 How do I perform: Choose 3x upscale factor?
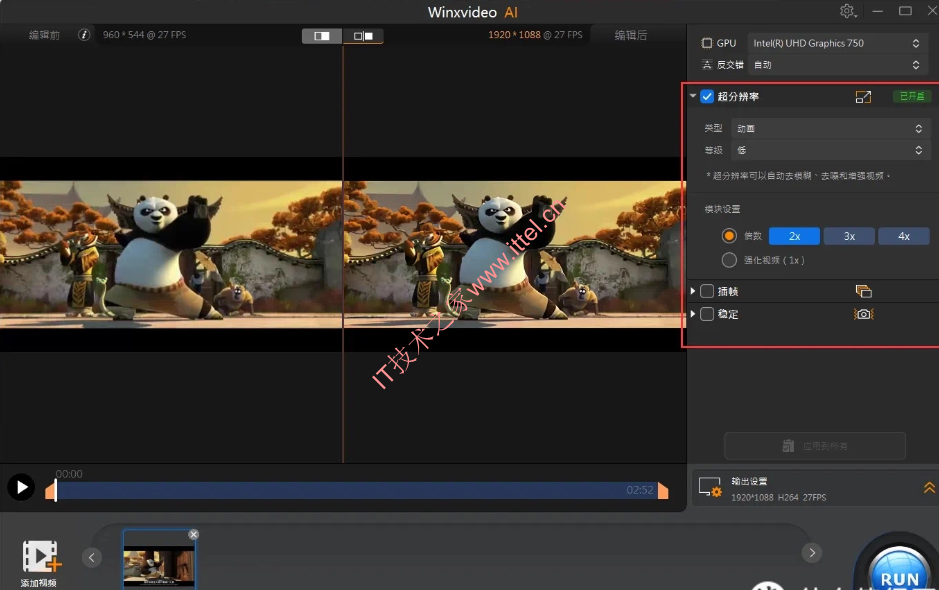point(849,236)
